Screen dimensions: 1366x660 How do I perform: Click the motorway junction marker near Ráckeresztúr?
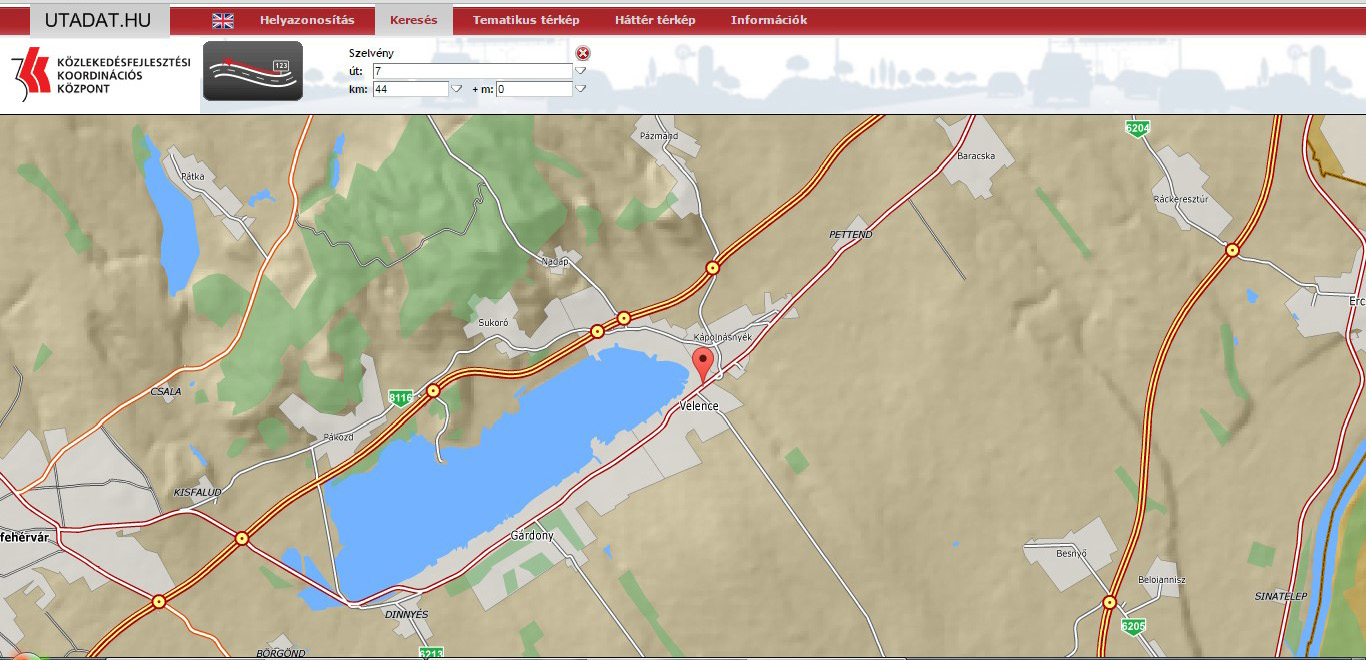pyautogui.click(x=1232, y=251)
